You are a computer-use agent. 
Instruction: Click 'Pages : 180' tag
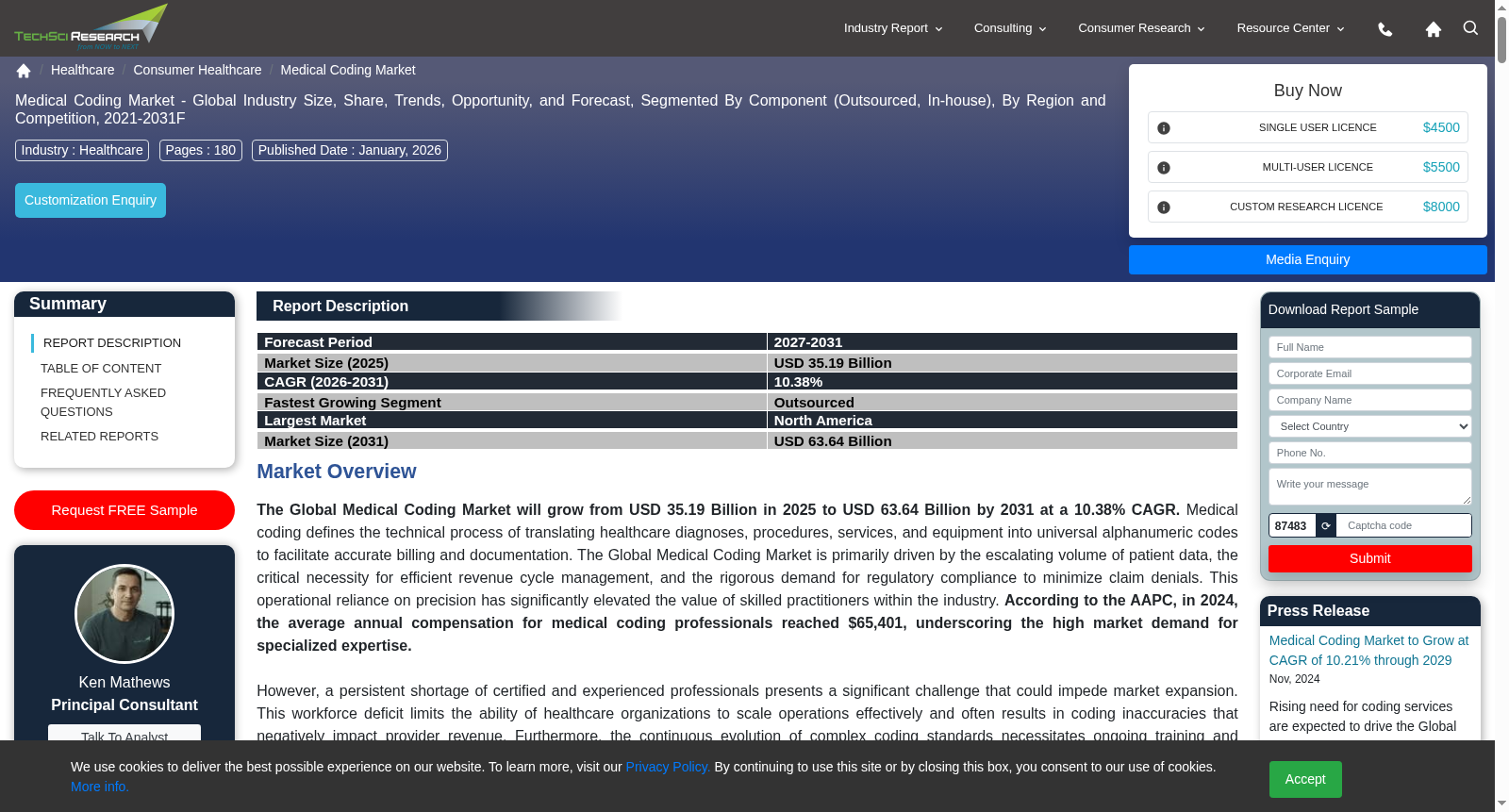pyautogui.click(x=201, y=150)
